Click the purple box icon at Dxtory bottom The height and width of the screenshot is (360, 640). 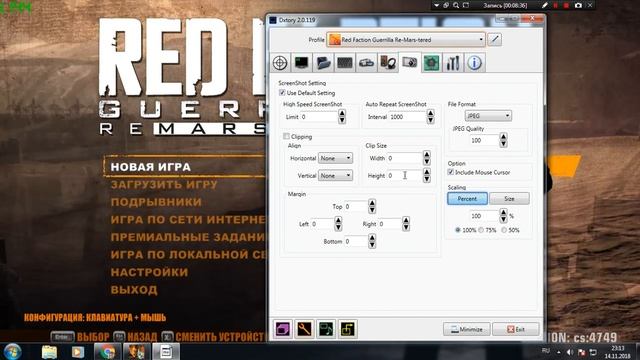[x=283, y=329]
